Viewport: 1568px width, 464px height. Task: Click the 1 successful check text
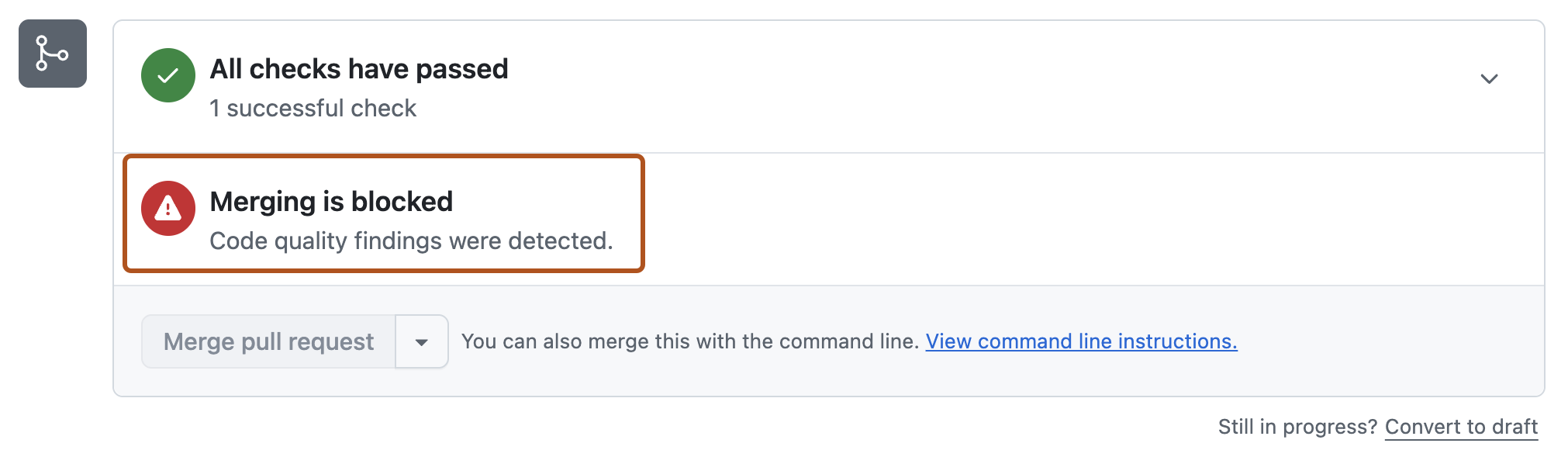[x=313, y=108]
